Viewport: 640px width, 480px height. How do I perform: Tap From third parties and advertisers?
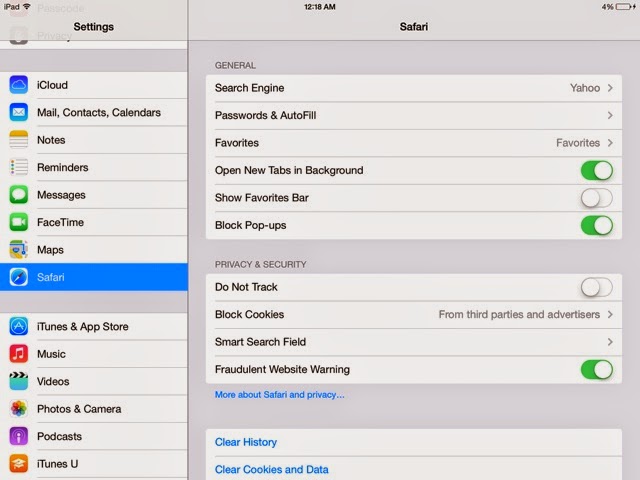[x=519, y=314]
